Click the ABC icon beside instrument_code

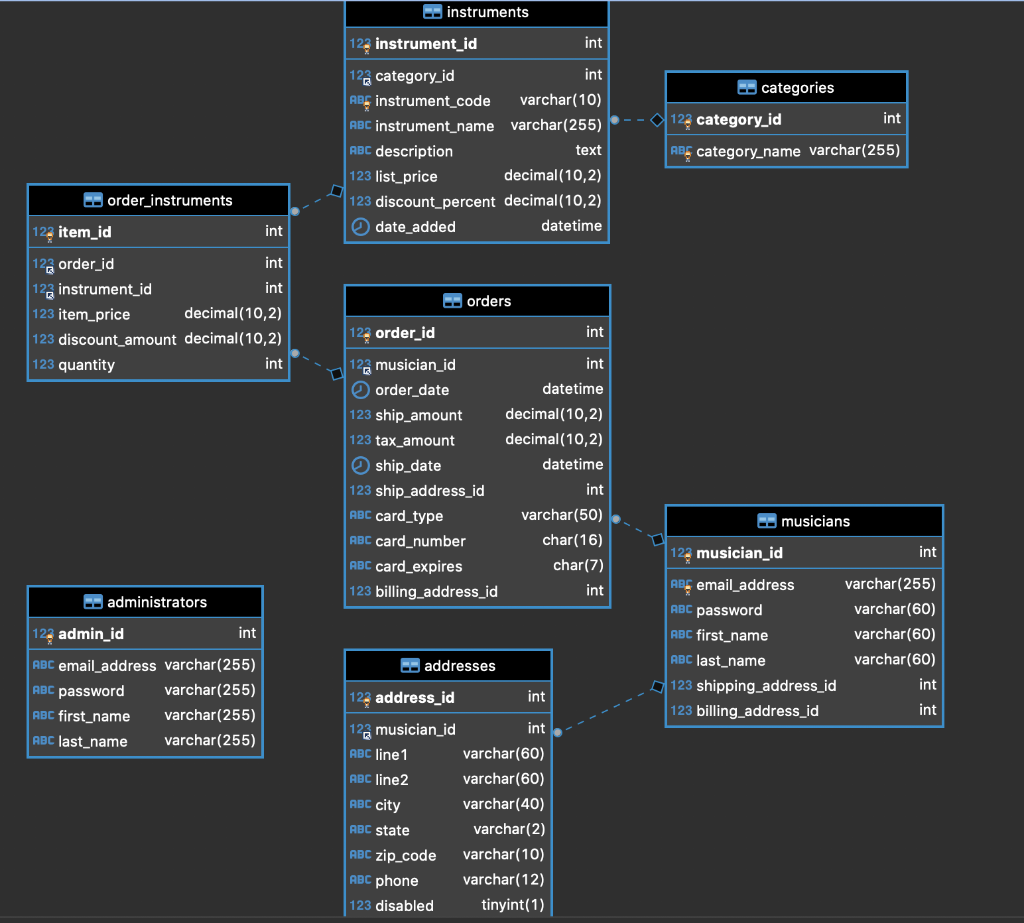pyautogui.click(x=360, y=100)
